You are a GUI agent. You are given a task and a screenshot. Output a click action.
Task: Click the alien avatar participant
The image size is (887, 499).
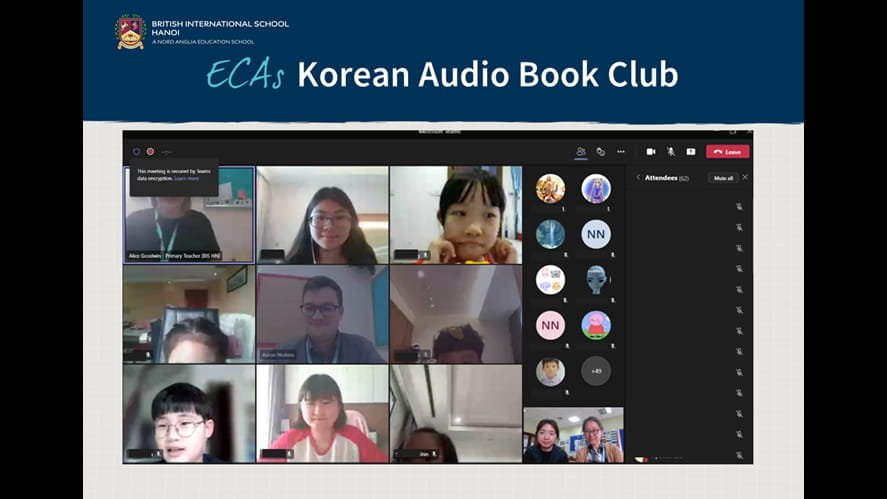point(596,279)
